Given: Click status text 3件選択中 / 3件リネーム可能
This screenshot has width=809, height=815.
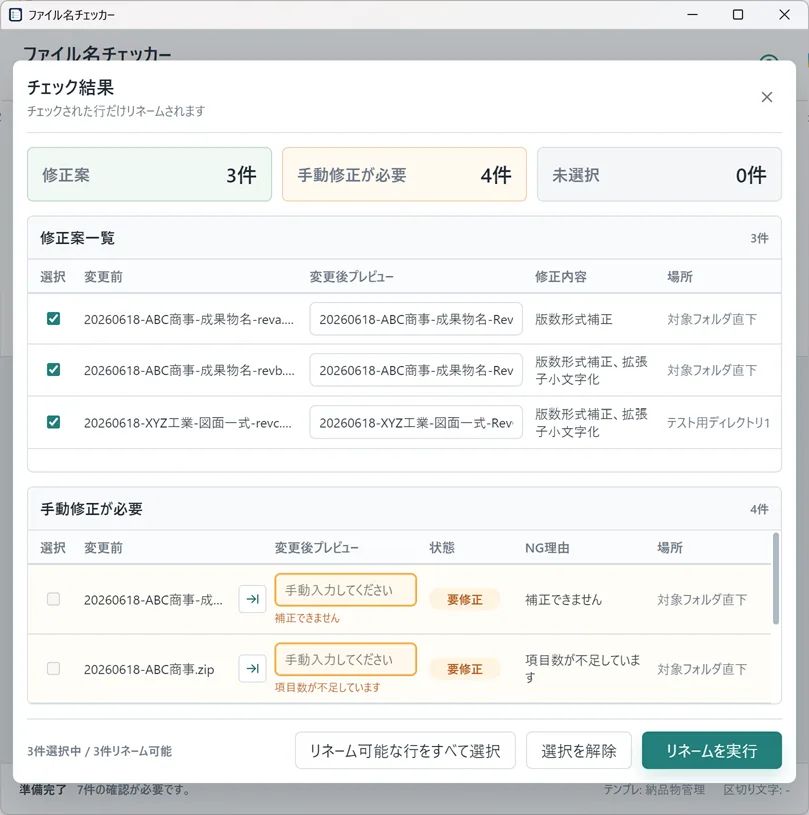Looking at the screenshot, I should point(99,751).
